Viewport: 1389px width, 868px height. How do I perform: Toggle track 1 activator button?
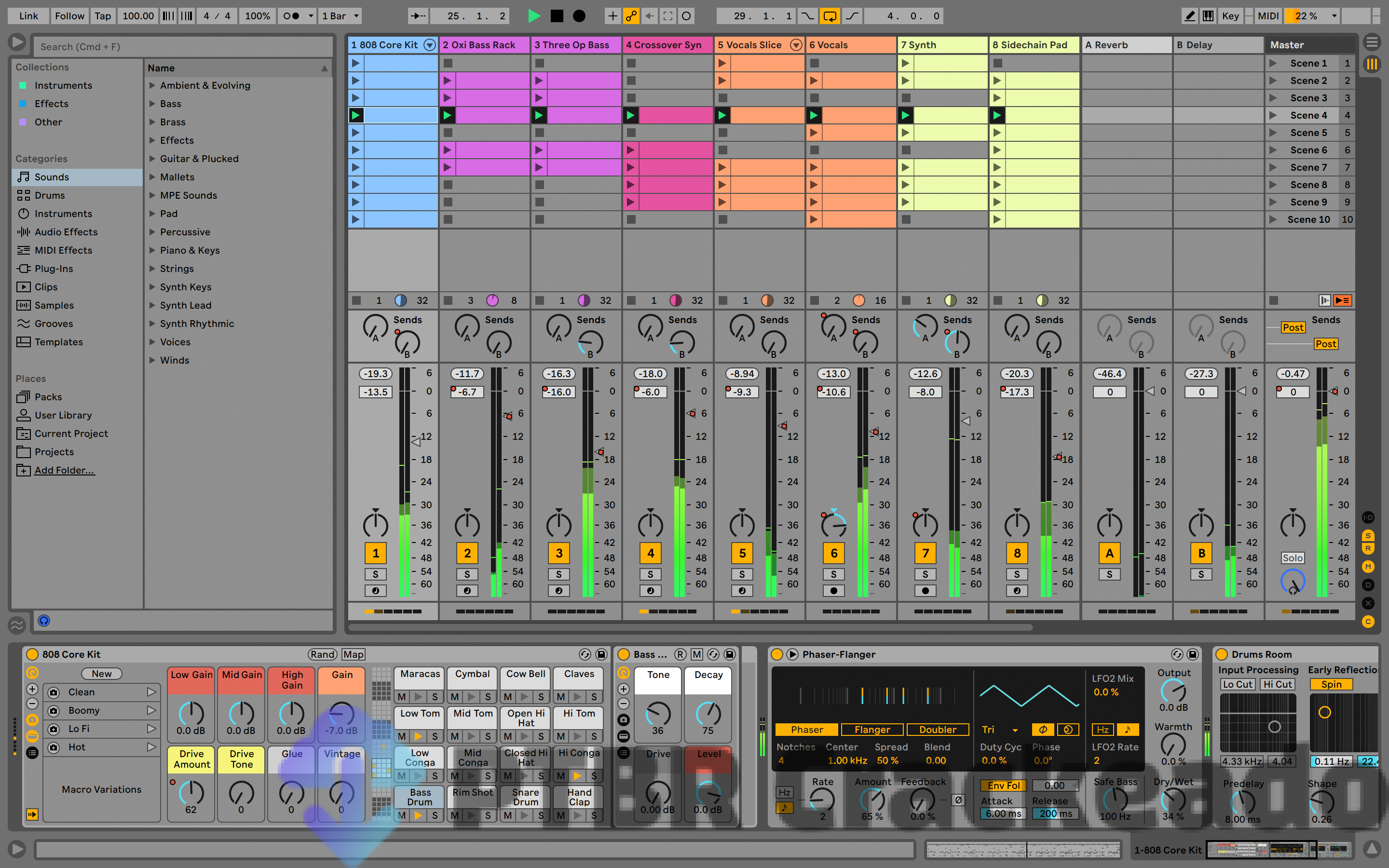(375, 554)
